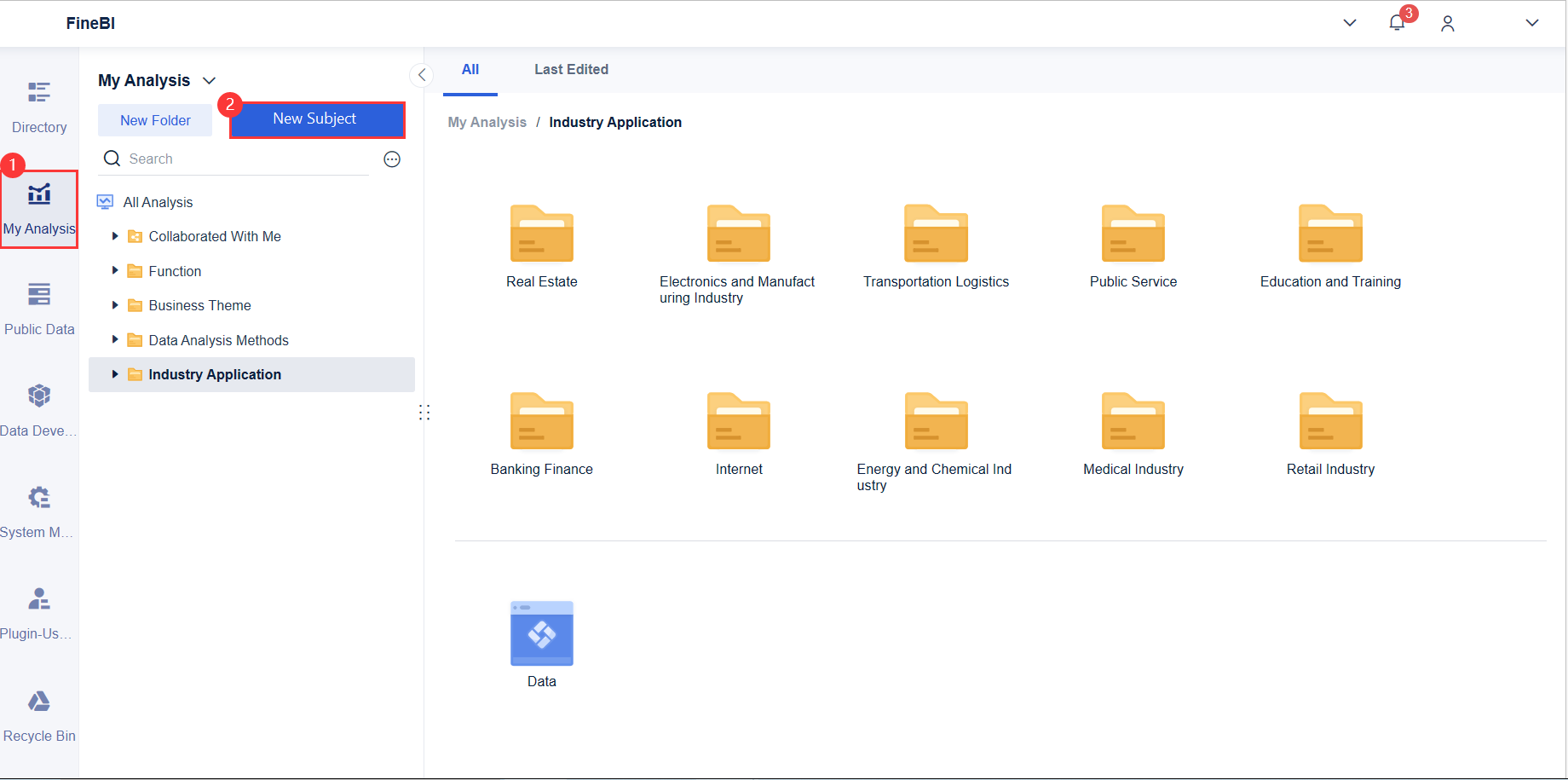Click the New Folder button
1568x780 pixels.
tap(155, 120)
